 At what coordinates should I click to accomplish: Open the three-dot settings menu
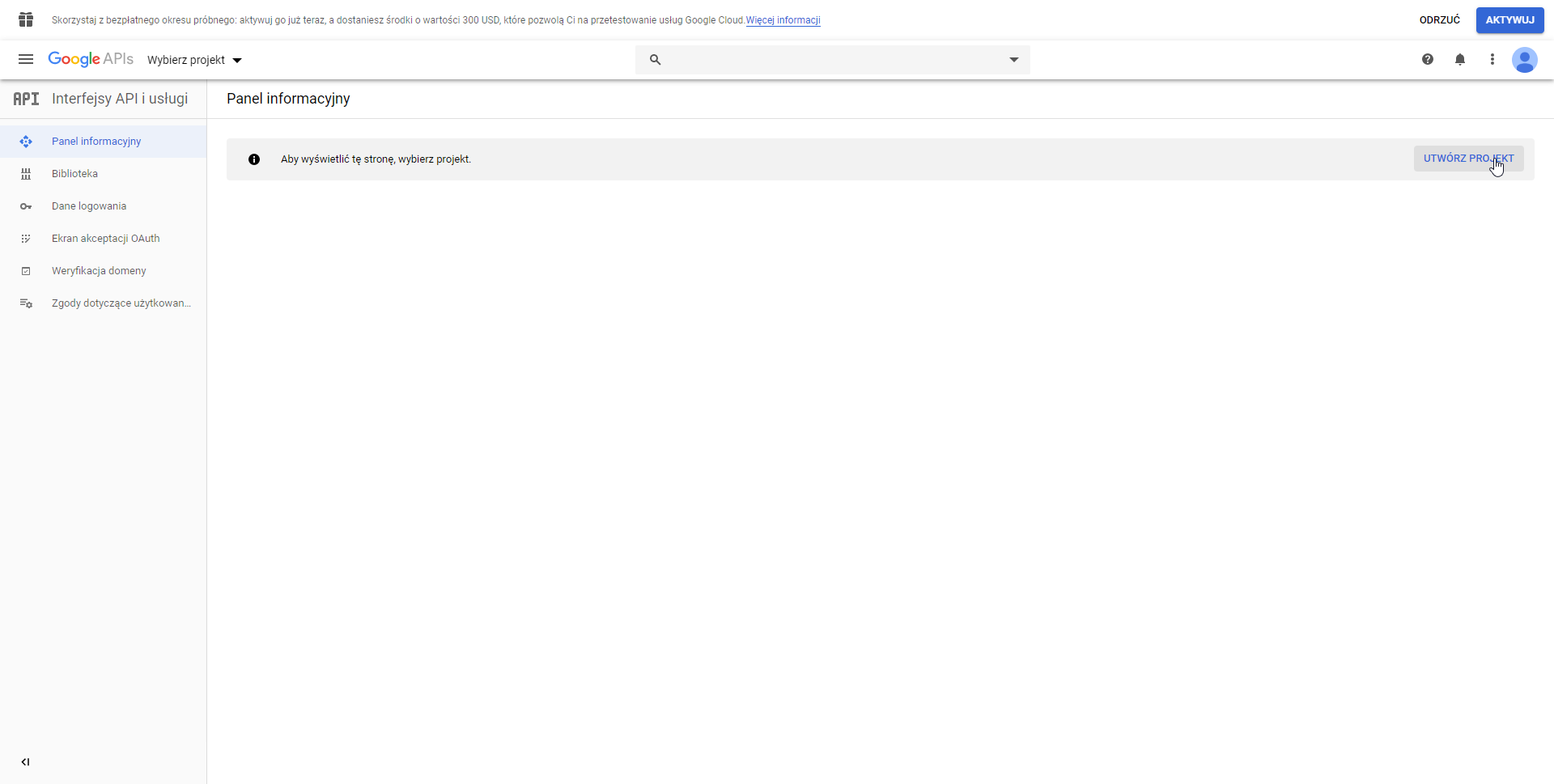pyautogui.click(x=1492, y=59)
